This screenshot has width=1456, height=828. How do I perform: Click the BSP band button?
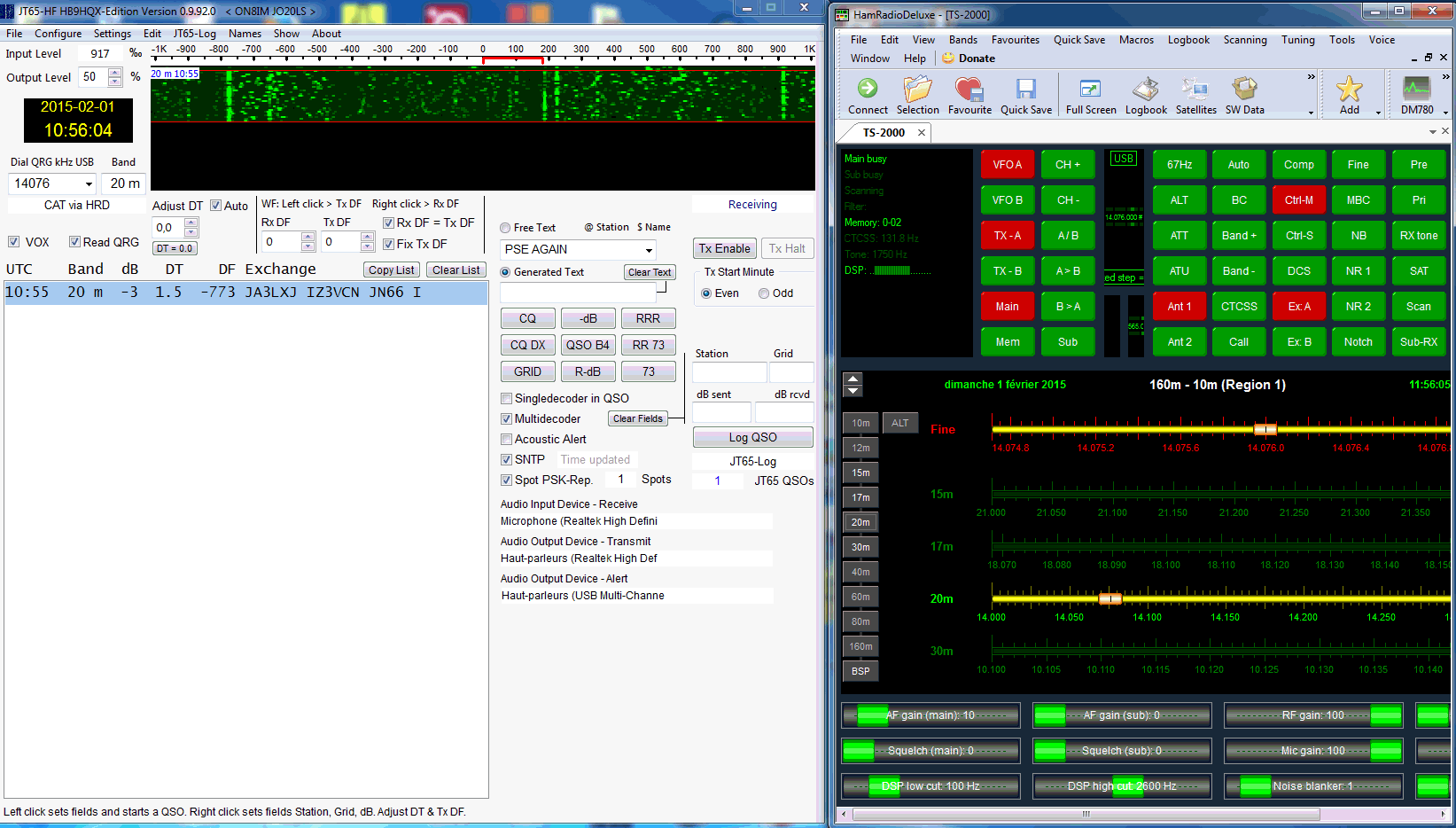coord(860,671)
